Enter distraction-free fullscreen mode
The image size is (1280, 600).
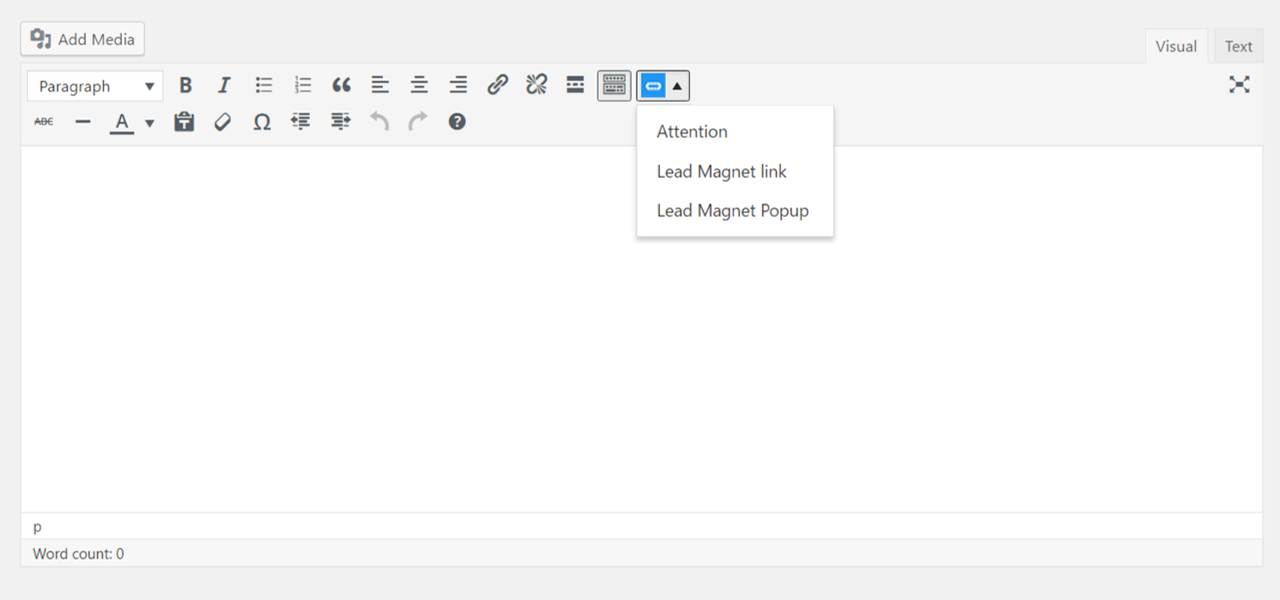click(1239, 85)
